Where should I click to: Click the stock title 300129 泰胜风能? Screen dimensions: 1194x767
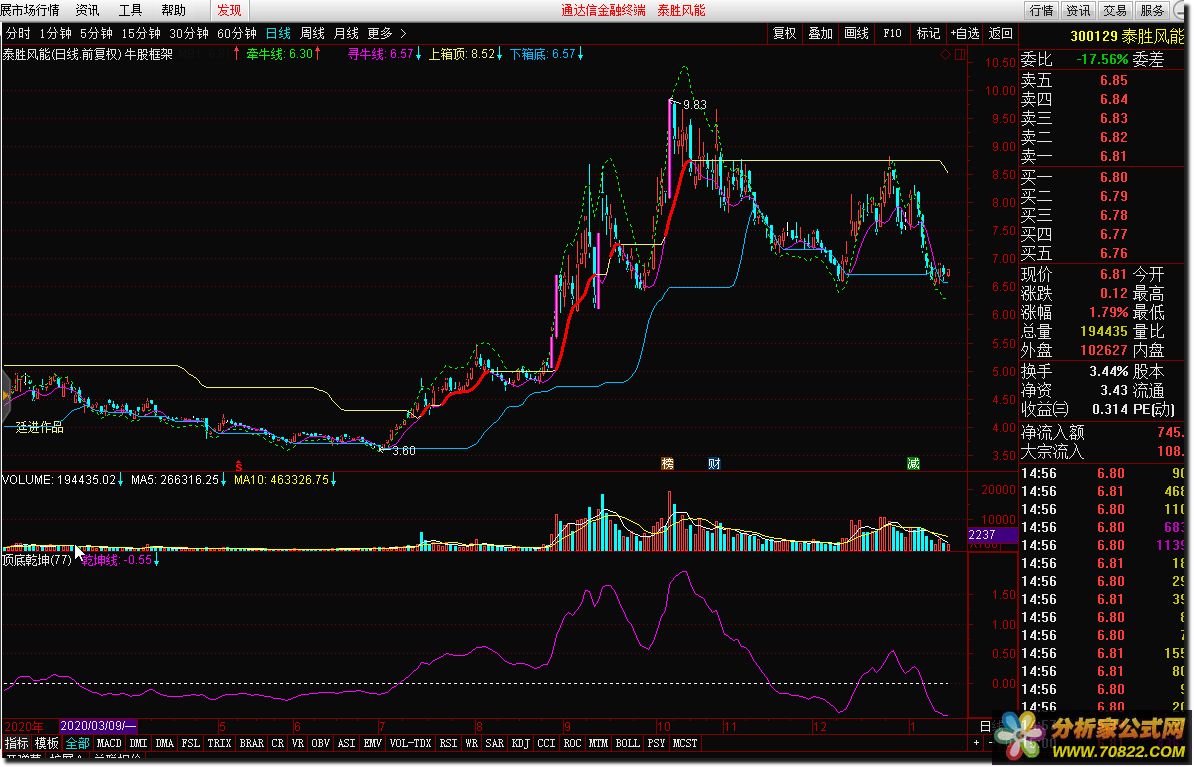point(1127,36)
